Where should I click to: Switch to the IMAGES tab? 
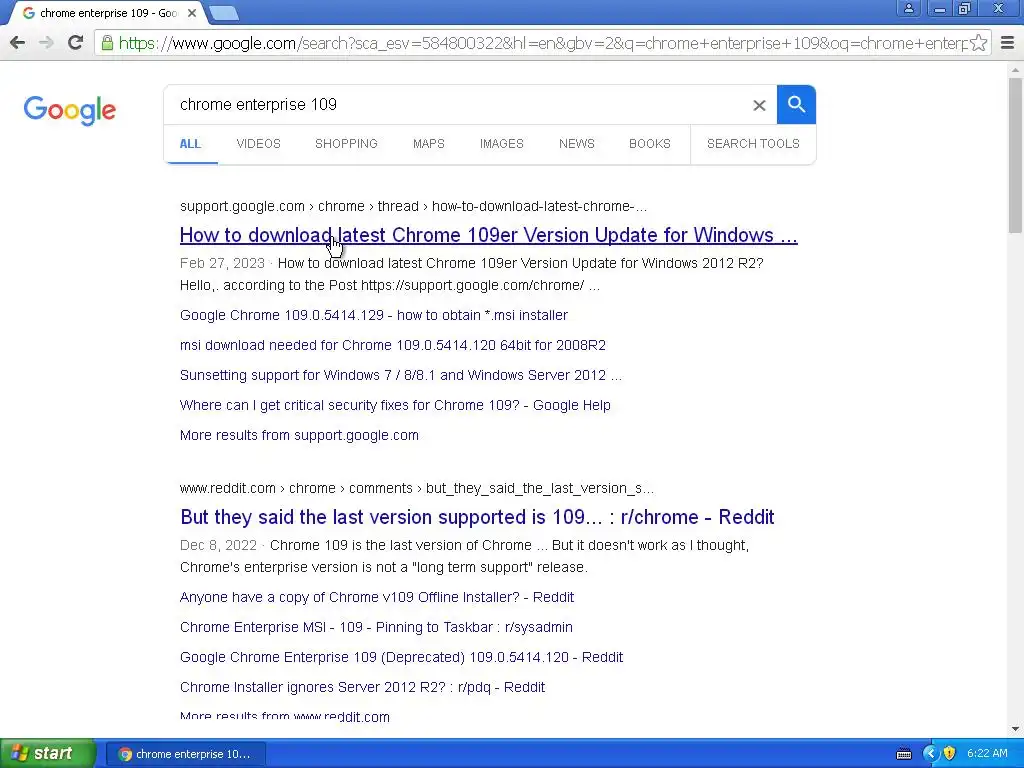502,144
